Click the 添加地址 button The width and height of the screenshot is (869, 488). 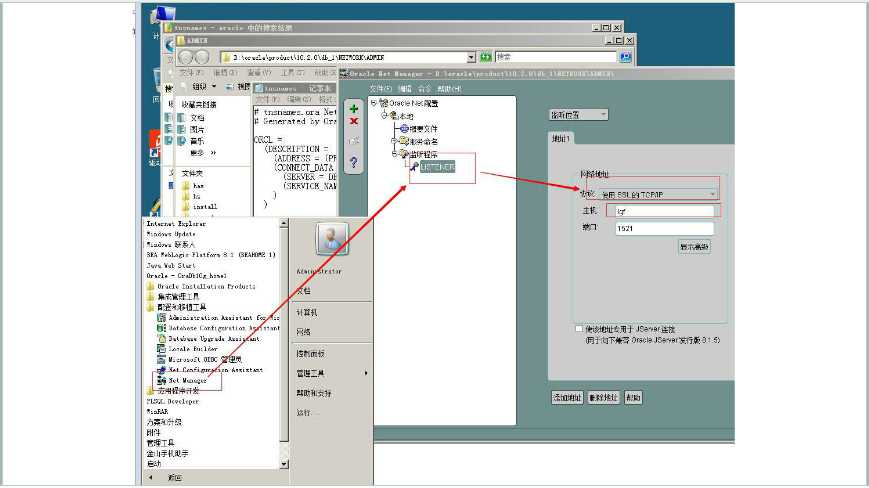(567, 397)
